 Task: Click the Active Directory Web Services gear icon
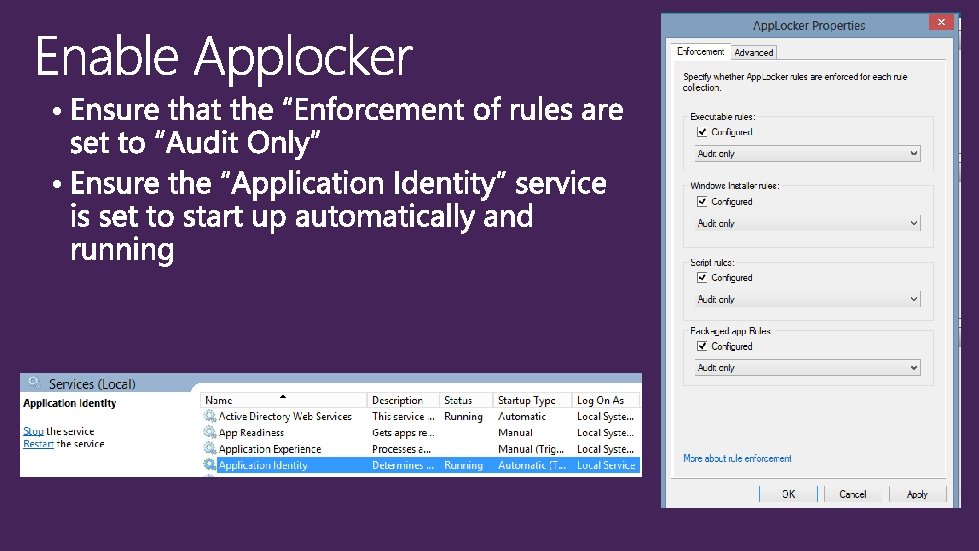(x=210, y=416)
